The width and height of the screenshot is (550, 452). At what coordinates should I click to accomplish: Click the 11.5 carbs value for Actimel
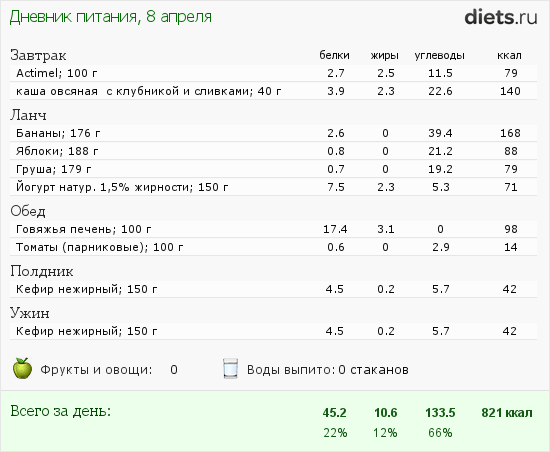[x=440, y=73]
